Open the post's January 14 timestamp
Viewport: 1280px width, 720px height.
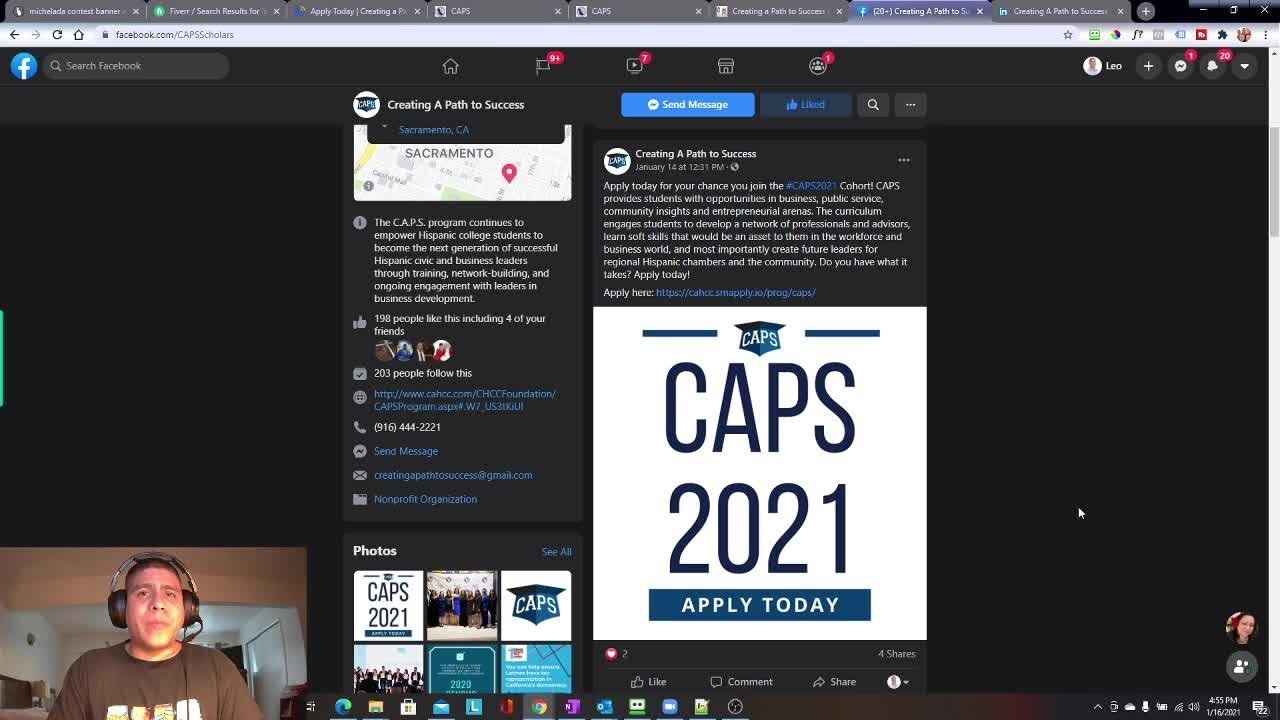[679, 167]
